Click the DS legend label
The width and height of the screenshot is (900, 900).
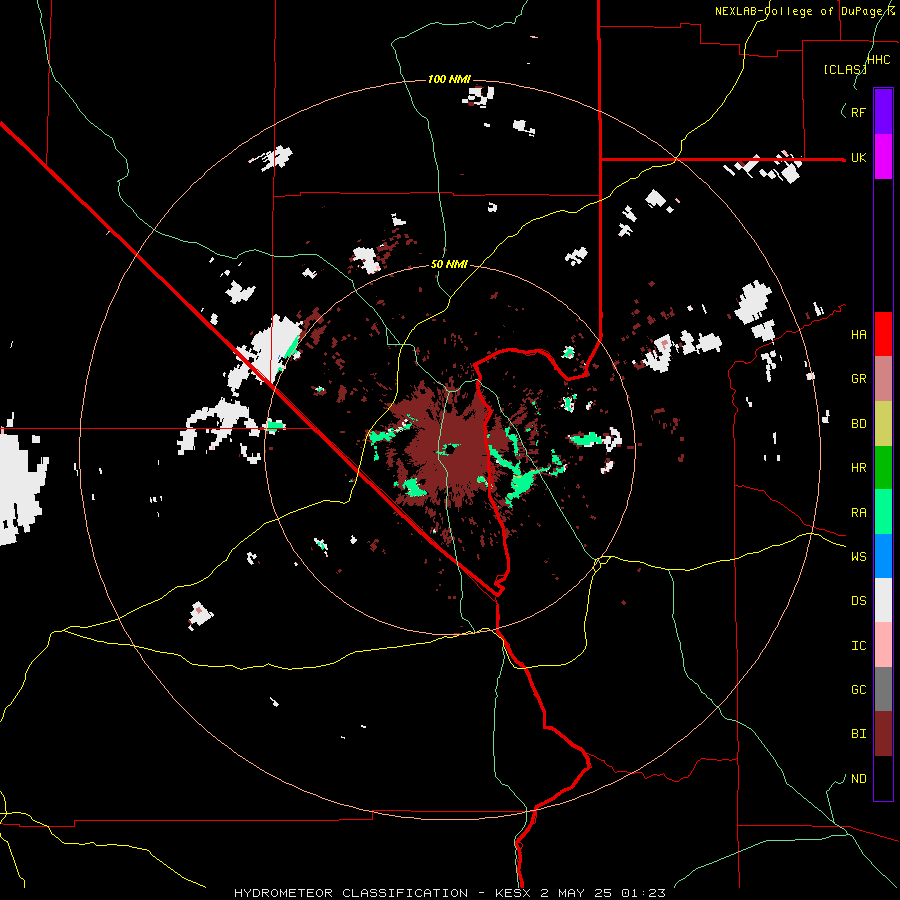858,601
